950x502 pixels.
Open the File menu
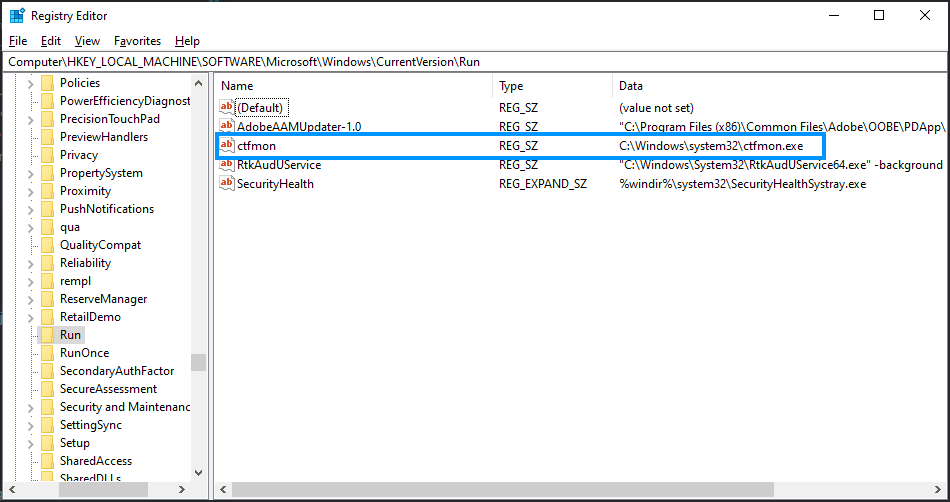pos(18,41)
